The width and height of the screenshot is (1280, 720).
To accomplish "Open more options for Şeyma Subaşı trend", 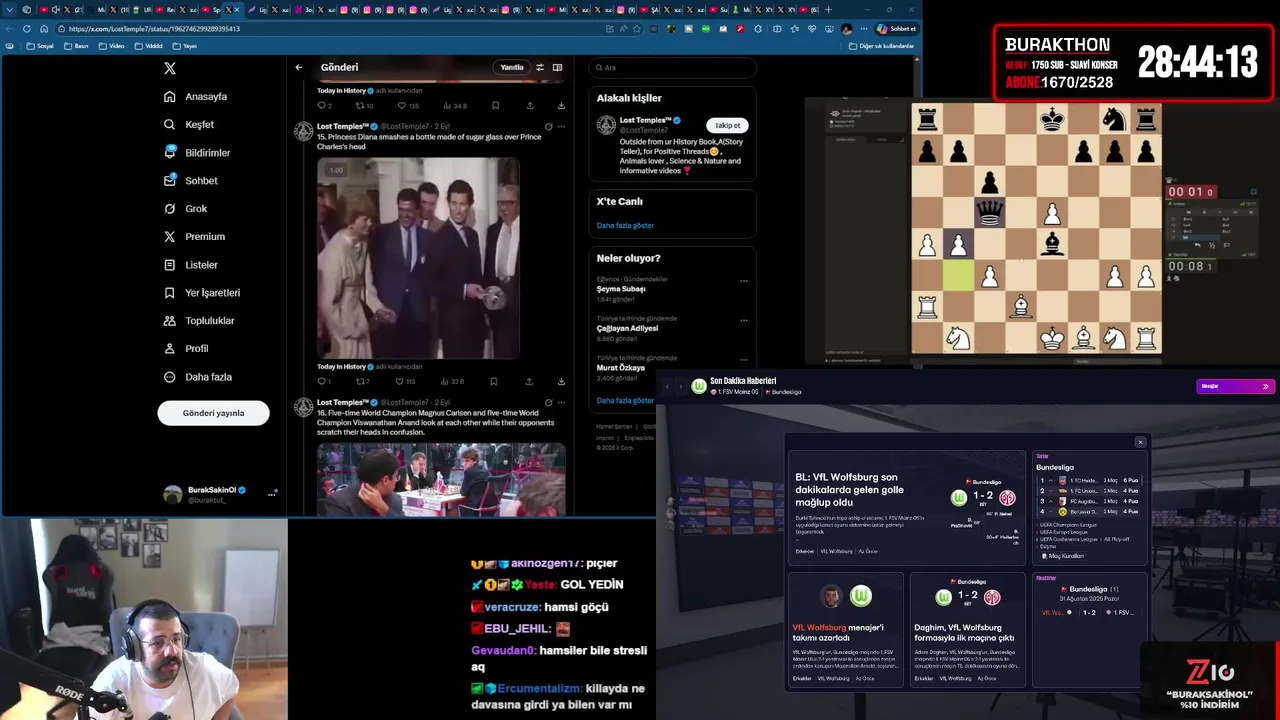I will pyautogui.click(x=743, y=281).
